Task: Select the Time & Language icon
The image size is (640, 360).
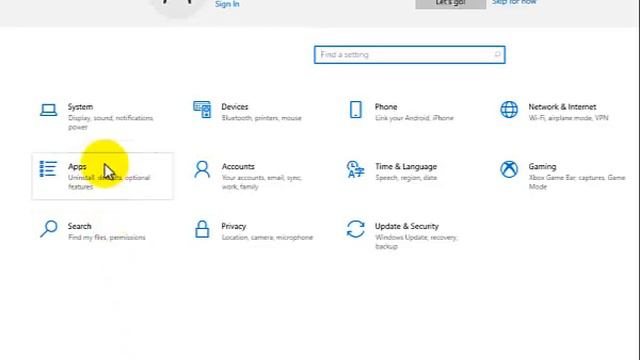Action: (356, 169)
